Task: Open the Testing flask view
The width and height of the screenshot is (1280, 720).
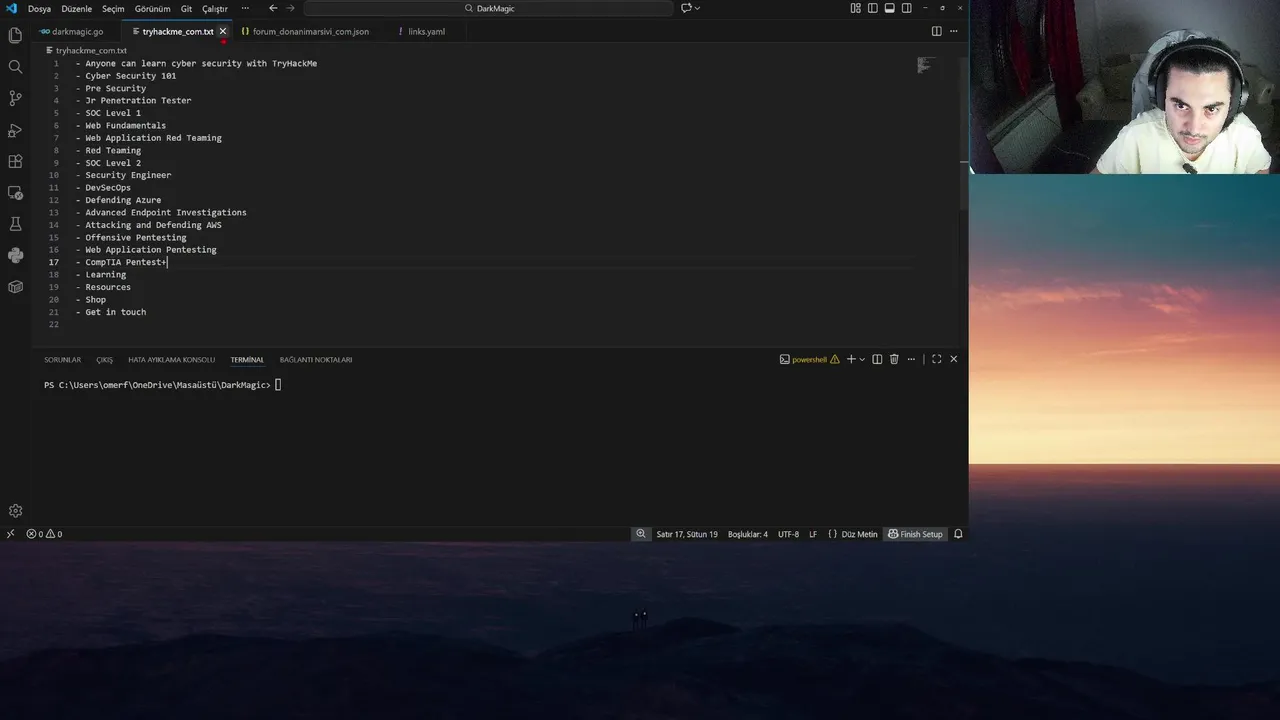Action: 15,224
